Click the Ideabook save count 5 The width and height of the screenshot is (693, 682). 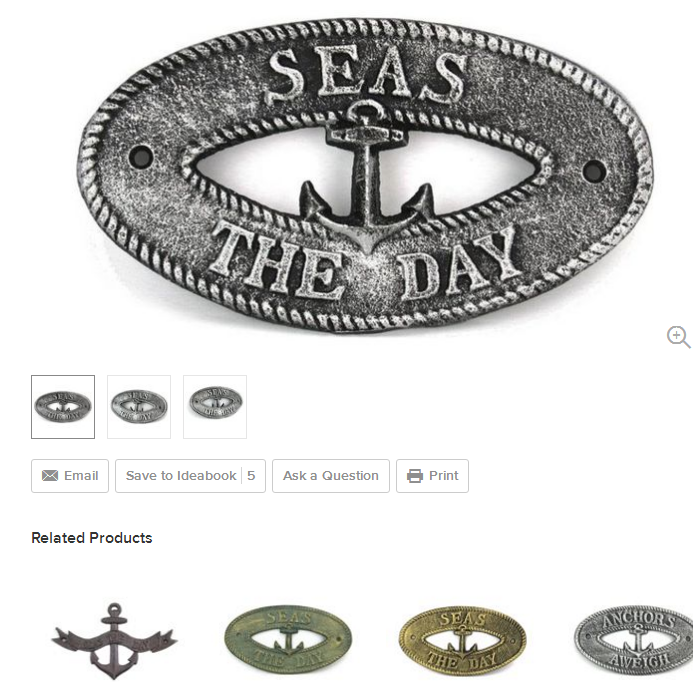pos(251,476)
